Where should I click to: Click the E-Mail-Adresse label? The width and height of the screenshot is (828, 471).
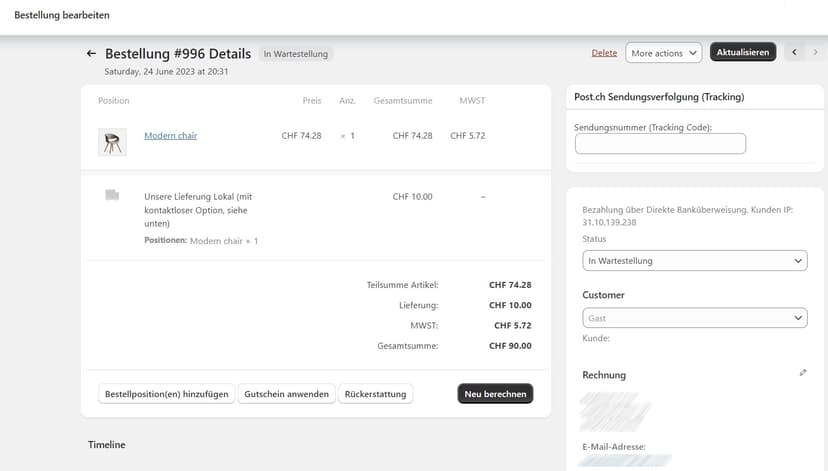point(614,447)
